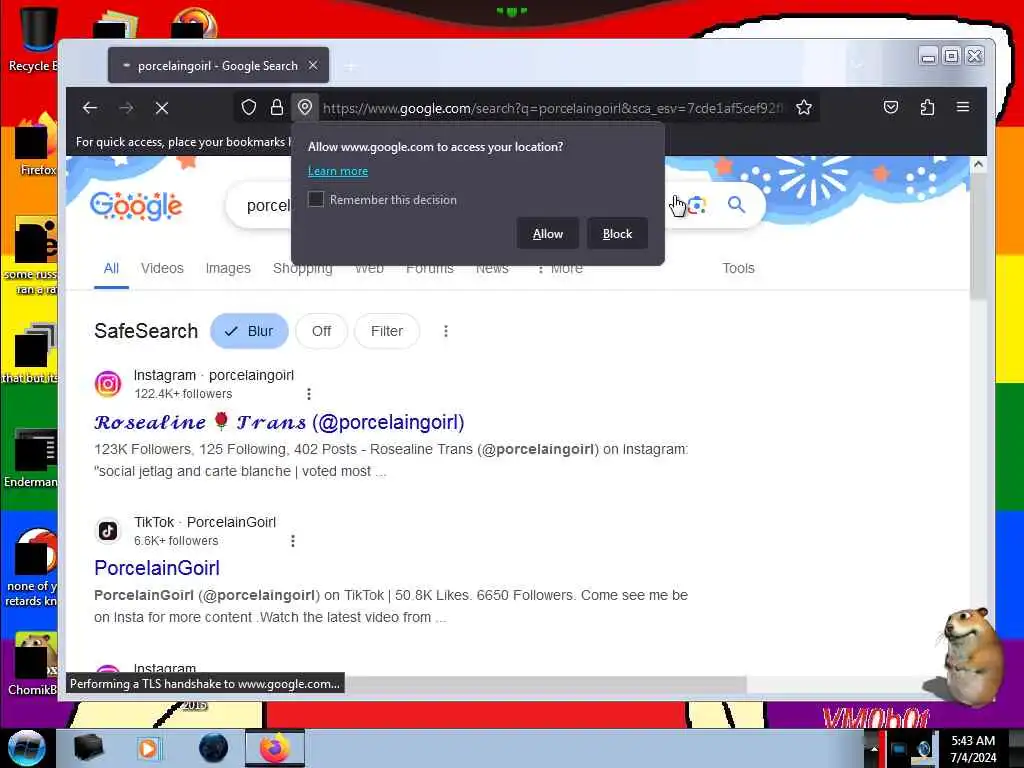Click the Instagram result favicon

[108, 383]
